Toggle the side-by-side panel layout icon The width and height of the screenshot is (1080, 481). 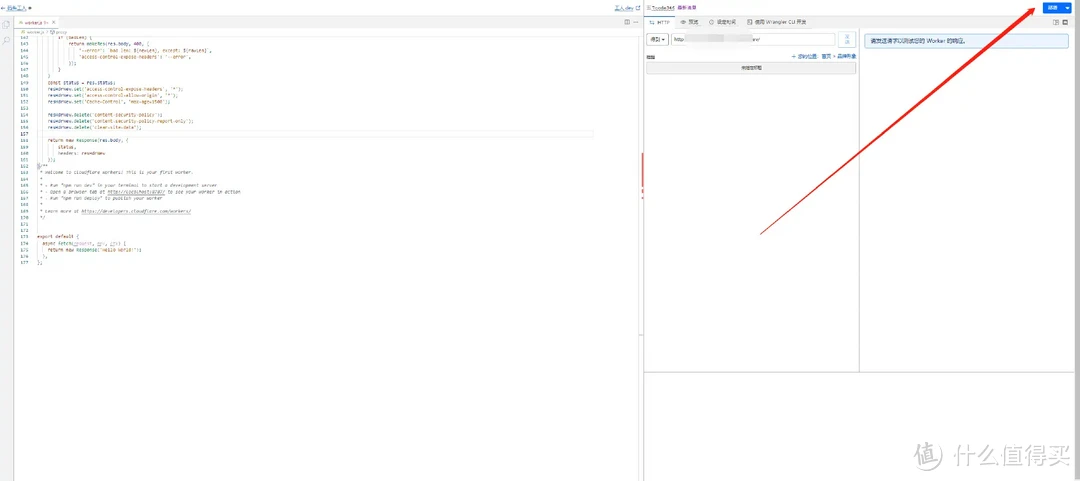pyautogui.click(x=1057, y=23)
